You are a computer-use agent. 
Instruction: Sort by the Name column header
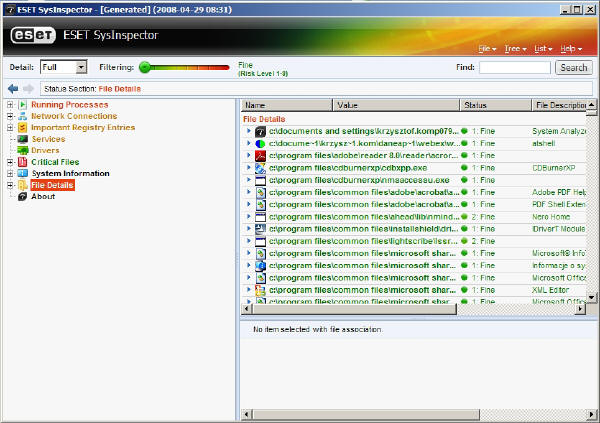click(x=287, y=105)
